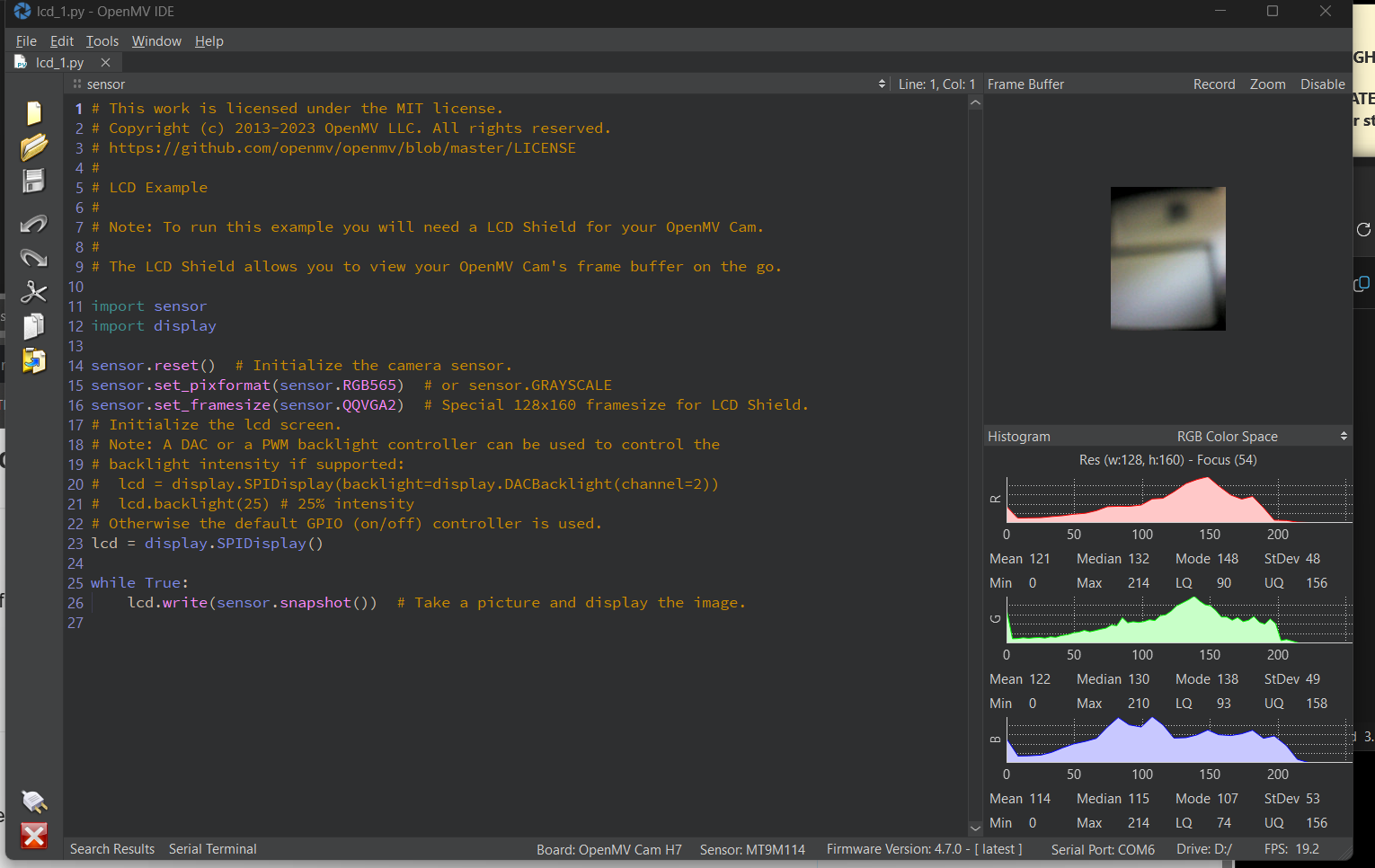This screenshot has width=1375, height=868.
Task: Click the Histogram panel title
Action: click(1018, 436)
